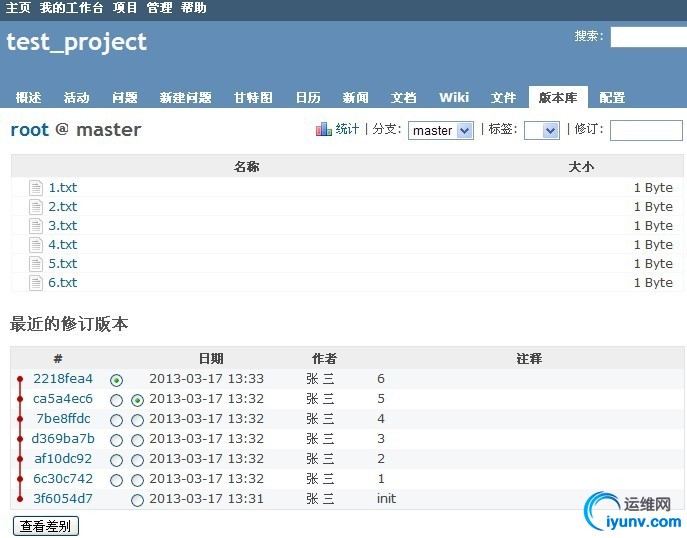
Task: Click the test_project title
Action: pos(77,43)
